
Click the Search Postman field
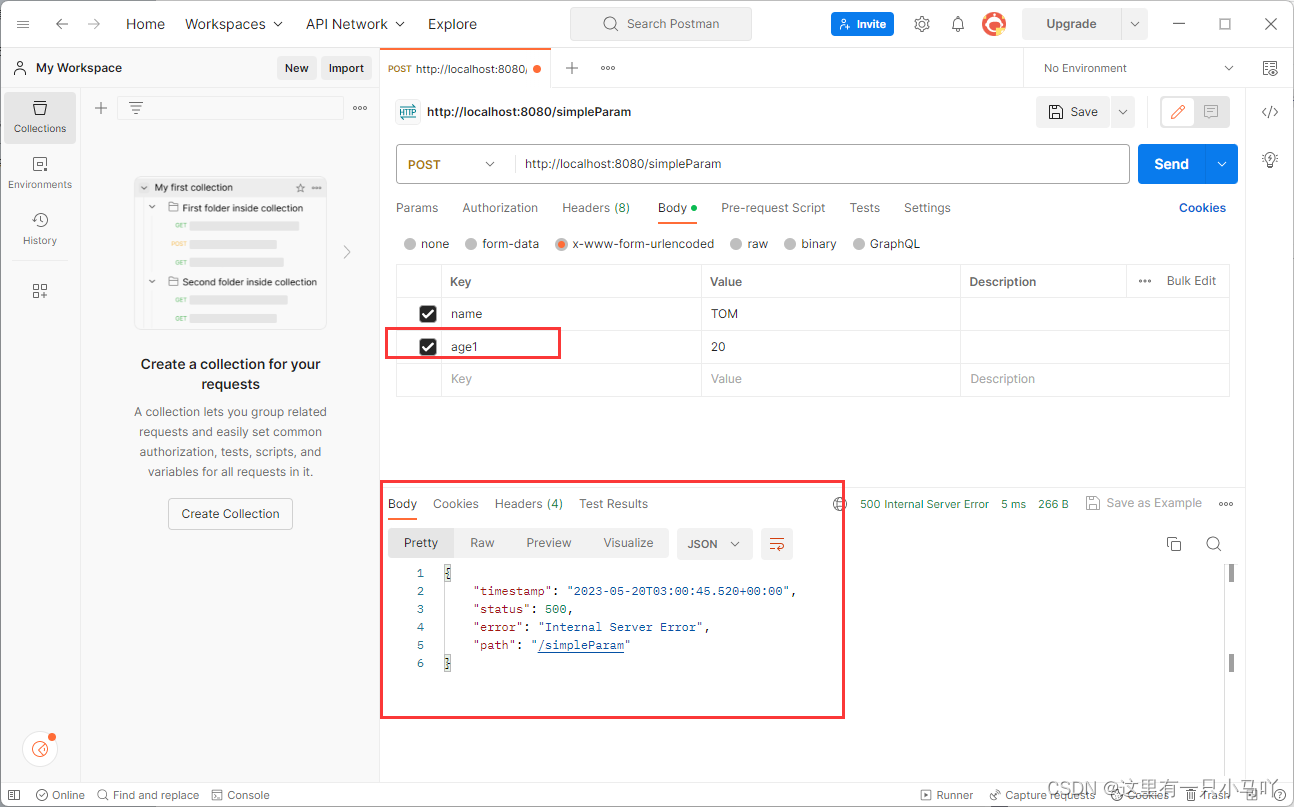click(x=660, y=24)
